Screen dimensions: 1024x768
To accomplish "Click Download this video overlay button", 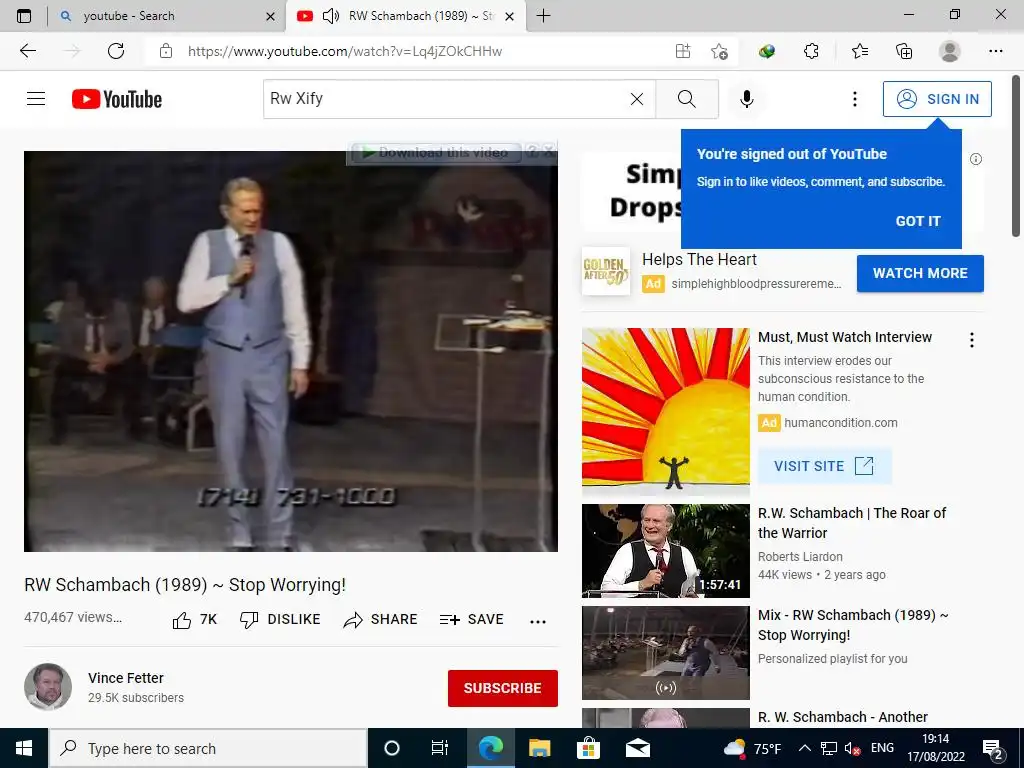I will tap(435, 152).
